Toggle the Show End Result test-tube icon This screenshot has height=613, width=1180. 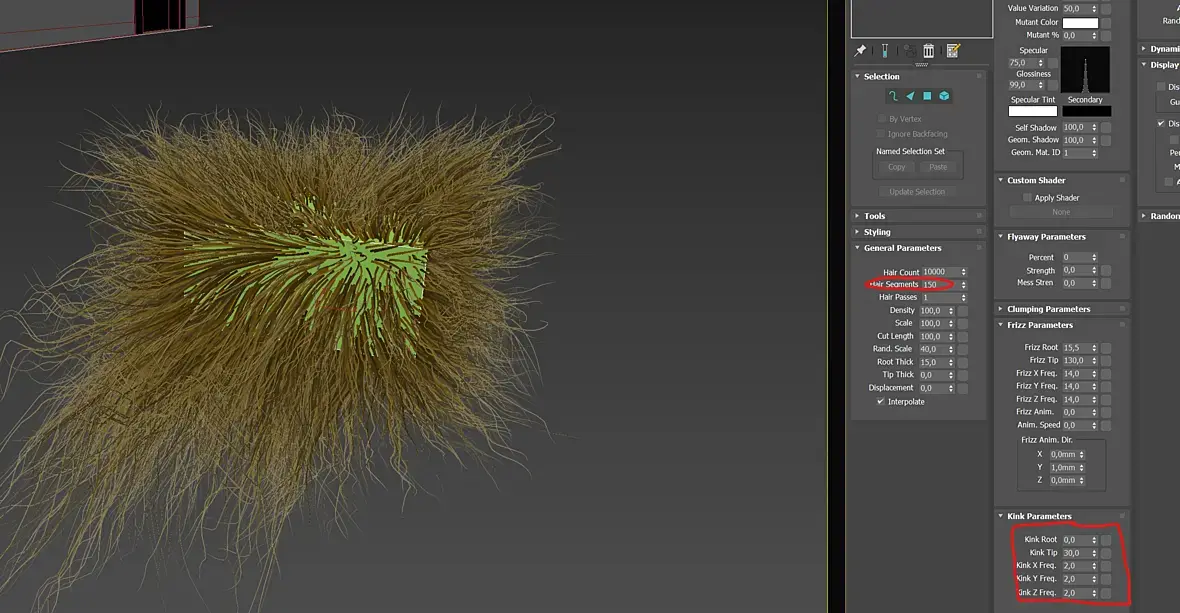pyautogui.click(x=885, y=50)
